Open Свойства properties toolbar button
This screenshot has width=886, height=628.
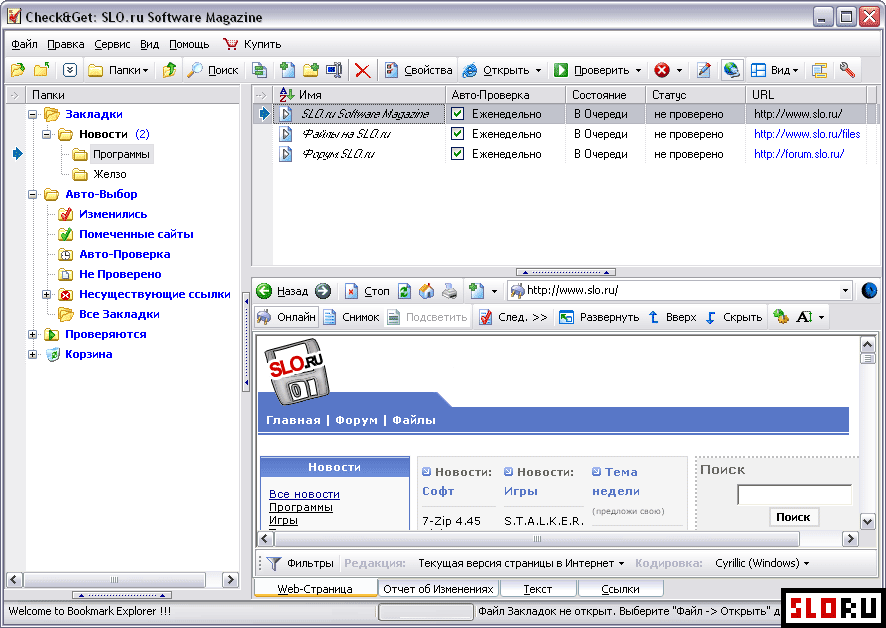[x=418, y=70]
